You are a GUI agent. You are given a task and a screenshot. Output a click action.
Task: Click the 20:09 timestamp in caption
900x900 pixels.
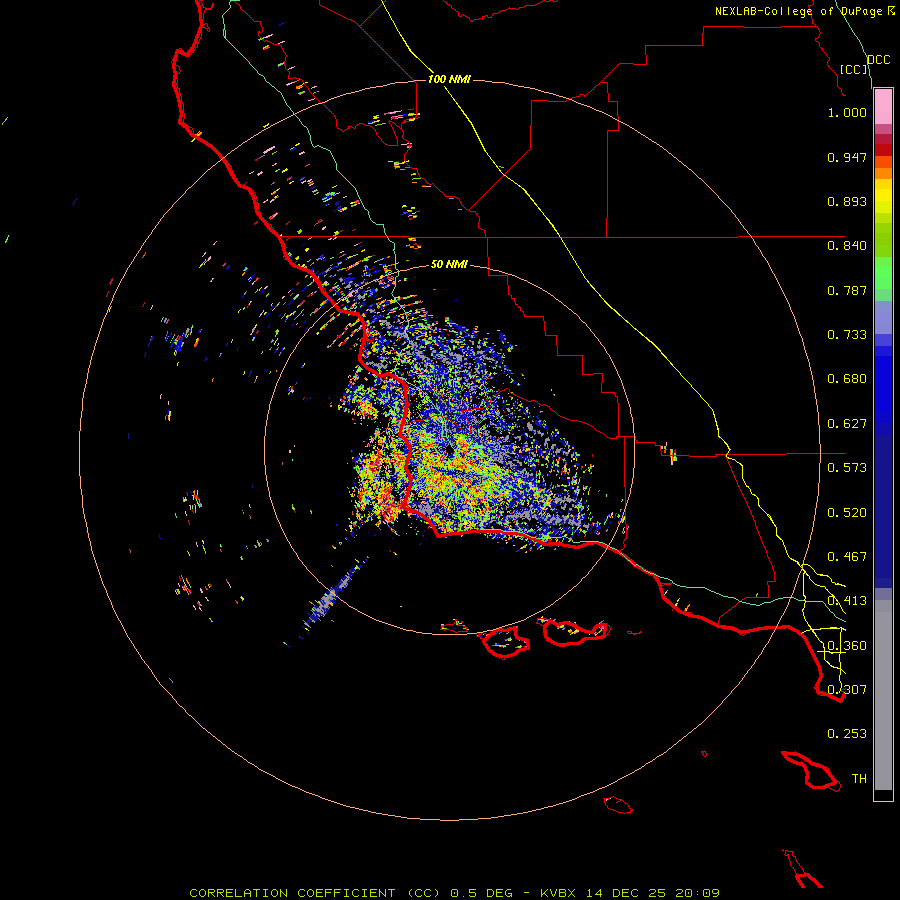tap(697, 893)
